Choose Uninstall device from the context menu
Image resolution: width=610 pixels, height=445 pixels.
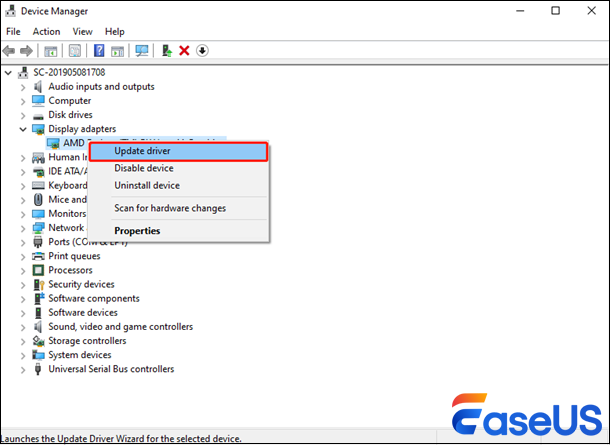pos(179,185)
